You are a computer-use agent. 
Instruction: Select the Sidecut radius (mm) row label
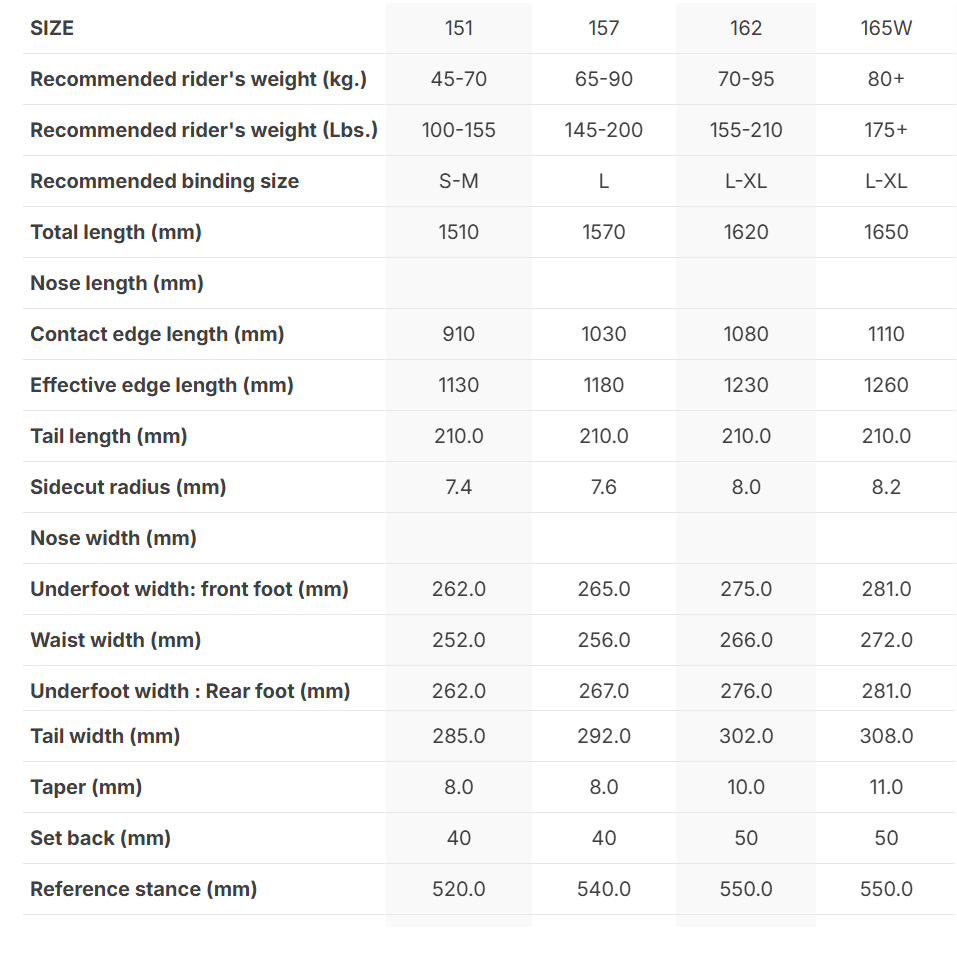coord(128,487)
